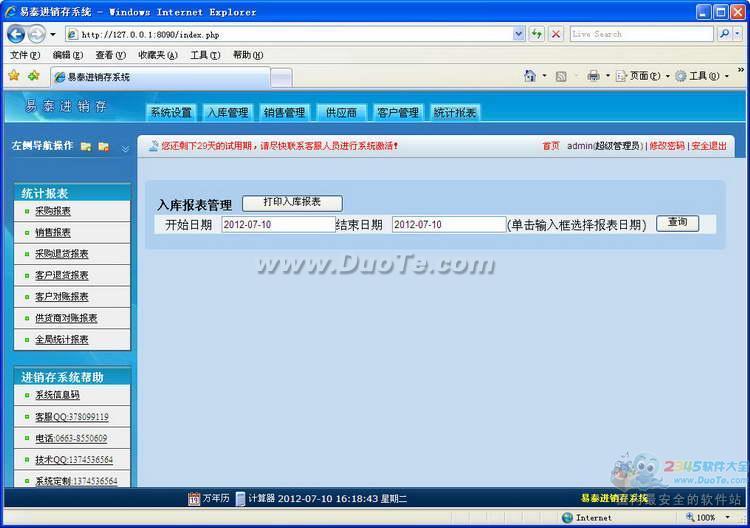Open the 采购报表 sidebar link
Viewport: 750px width, 528px height.
click(53, 211)
